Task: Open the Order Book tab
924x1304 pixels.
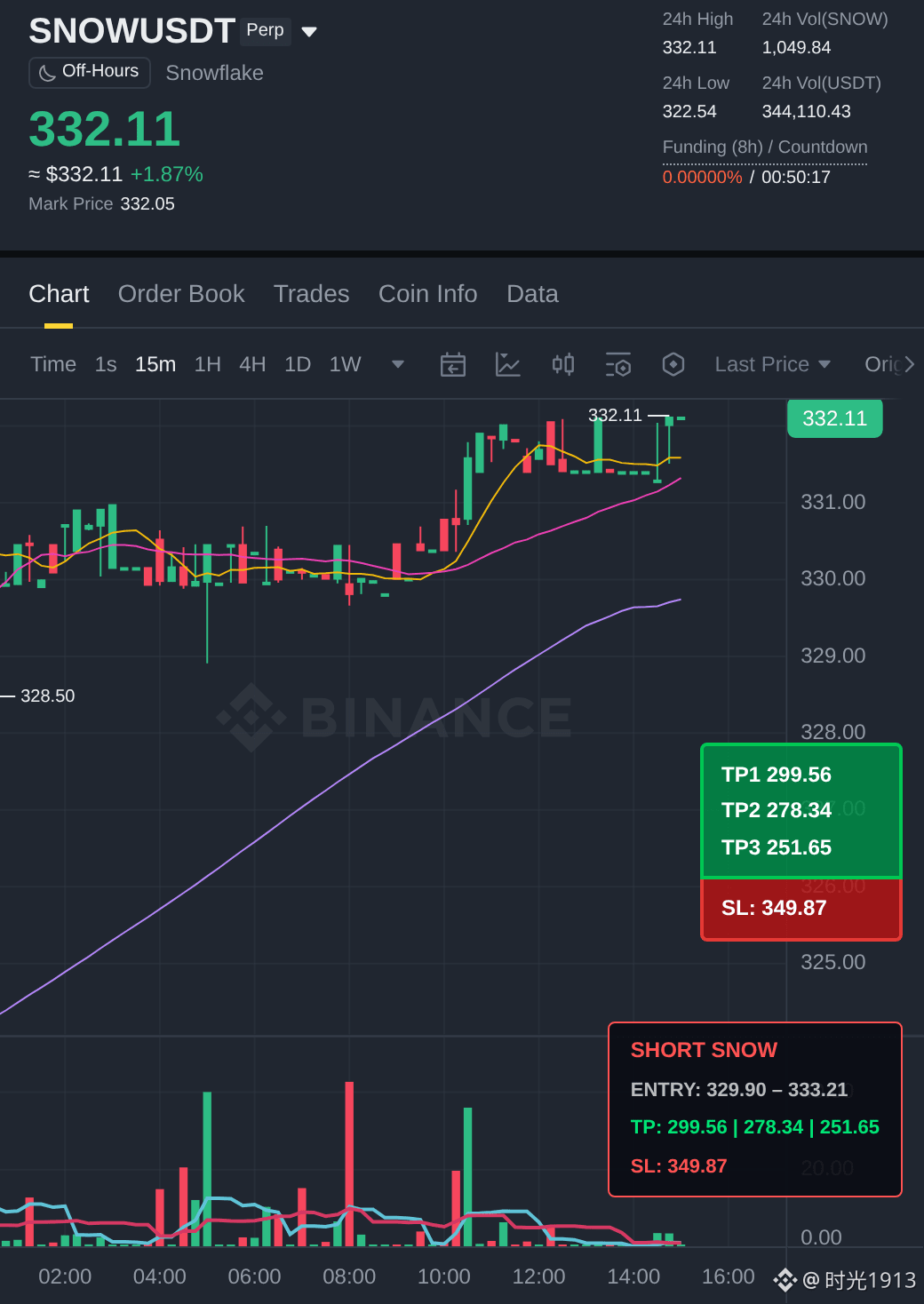Action: pos(181,294)
